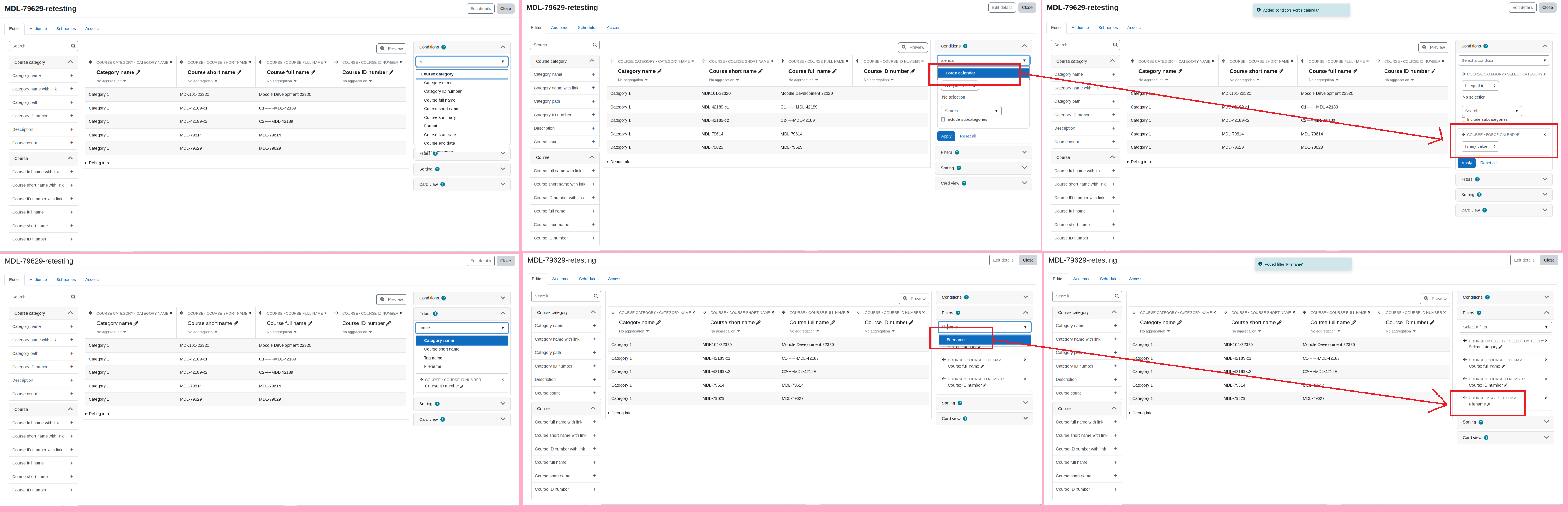Remove Course ID number column, 'Tag name' screenshot
The width and height of the screenshot is (1568, 512).
401,313
